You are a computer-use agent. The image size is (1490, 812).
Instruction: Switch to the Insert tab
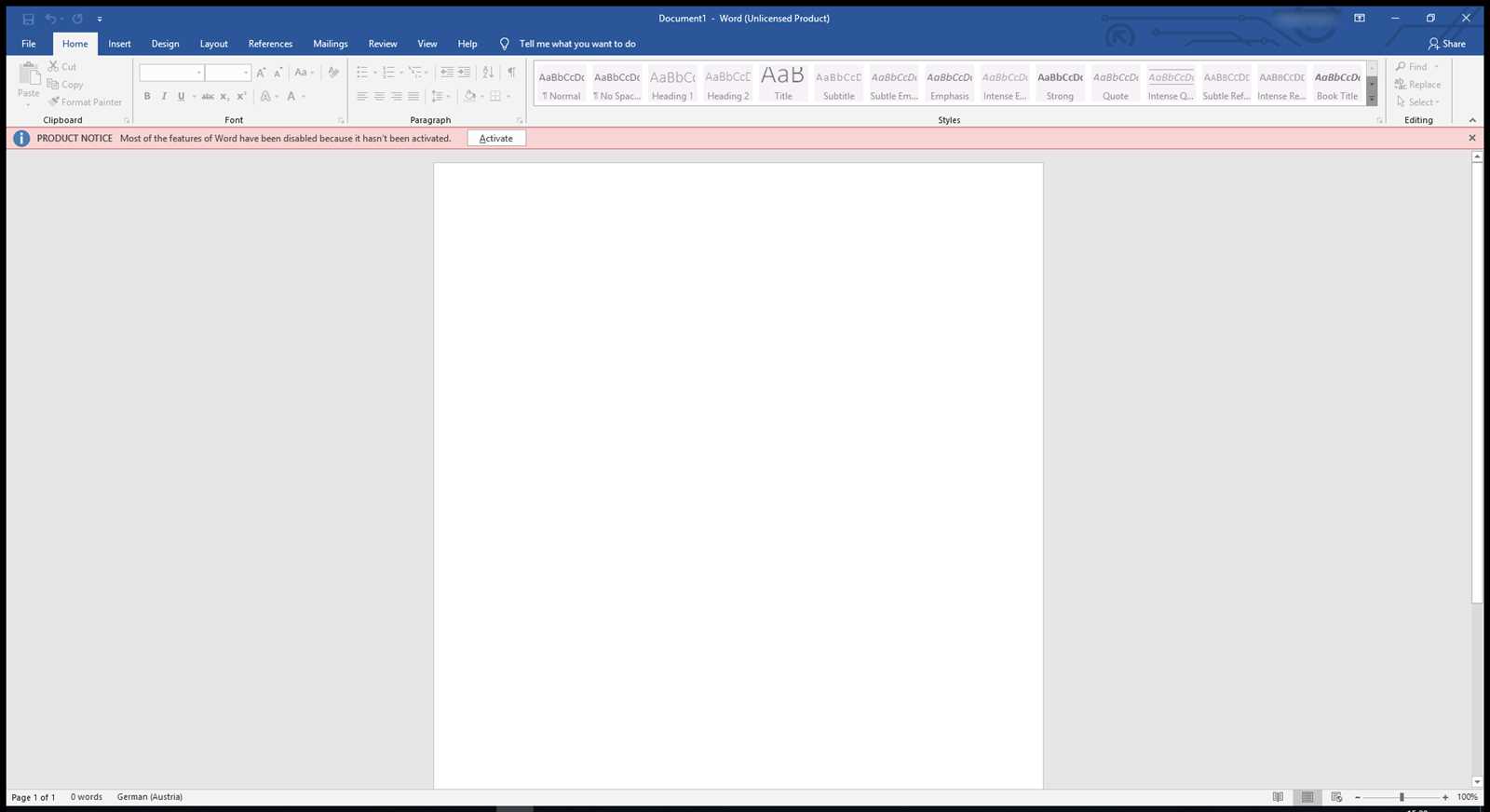click(119, 44)
